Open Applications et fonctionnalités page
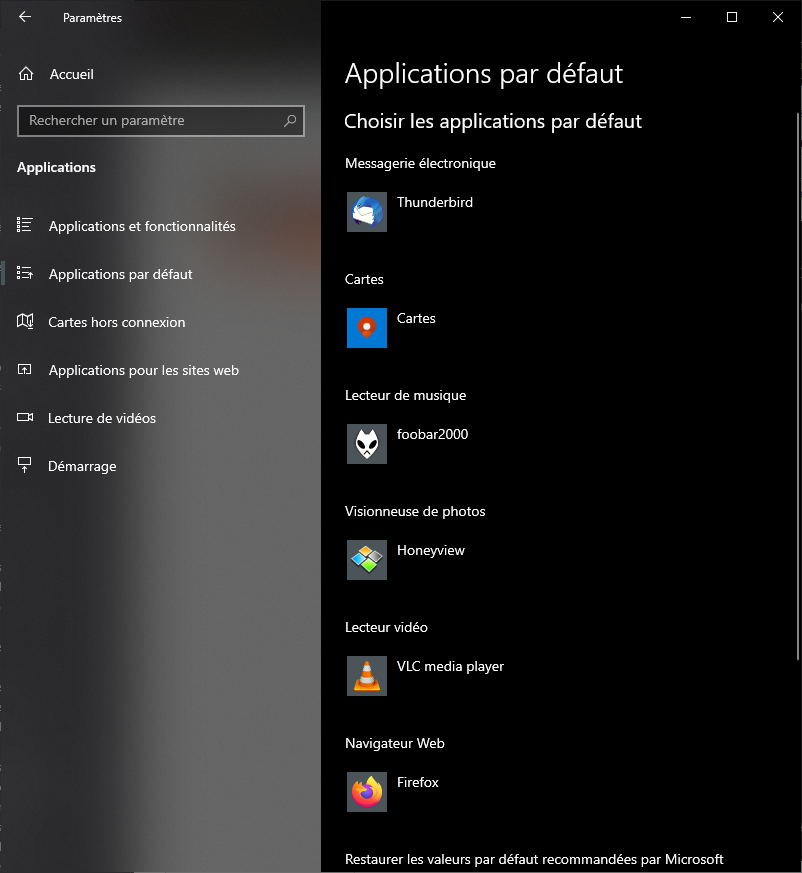 (x=142, y=226)
